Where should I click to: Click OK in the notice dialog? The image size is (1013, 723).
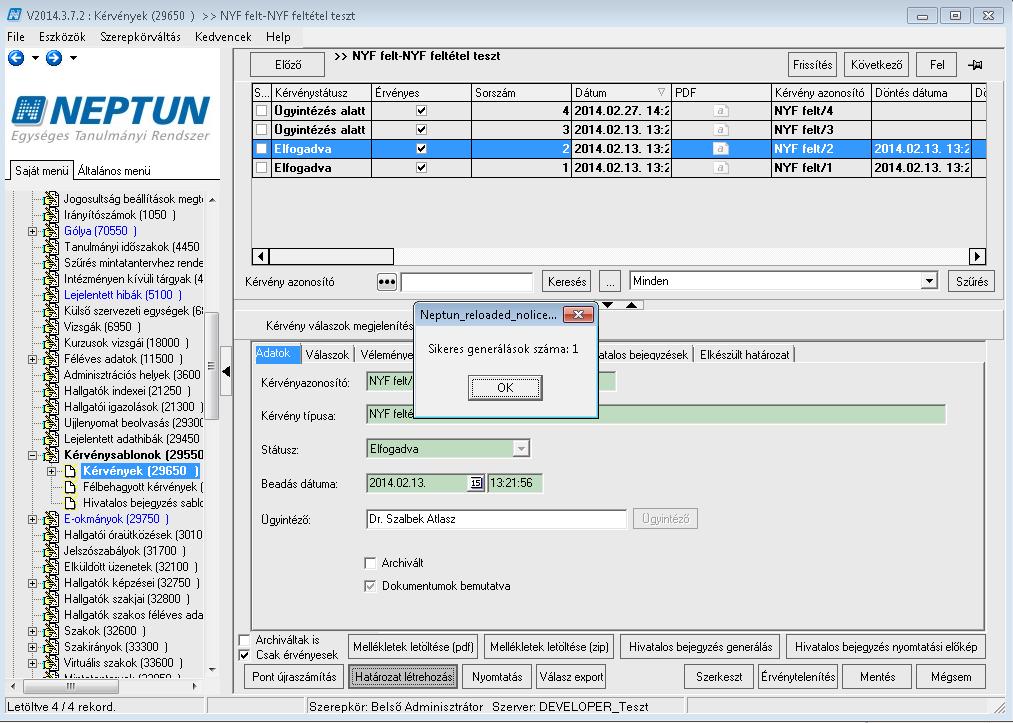click(x=505, y=388)
